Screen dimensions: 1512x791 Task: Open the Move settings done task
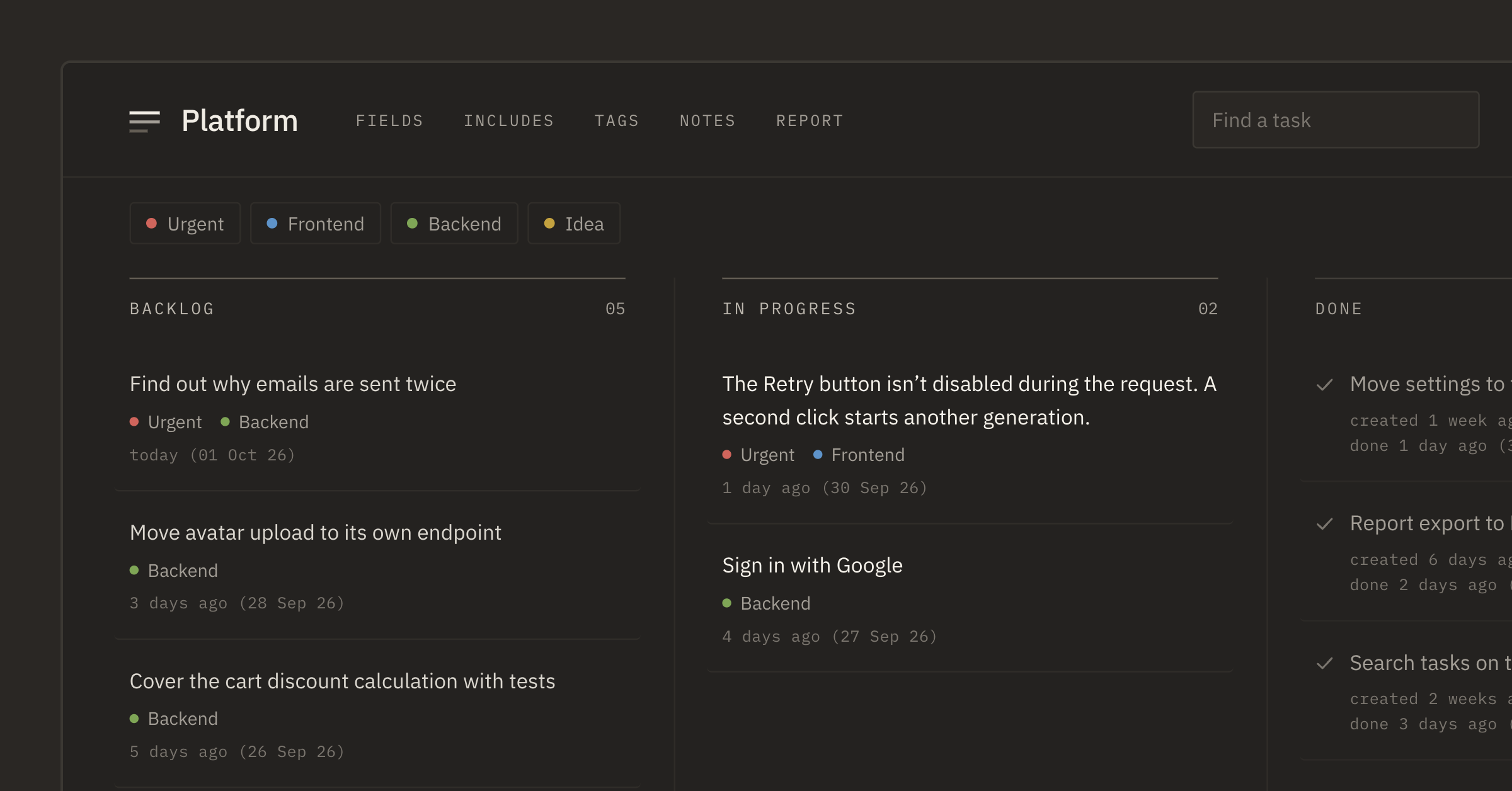[x=1430, y=384]
